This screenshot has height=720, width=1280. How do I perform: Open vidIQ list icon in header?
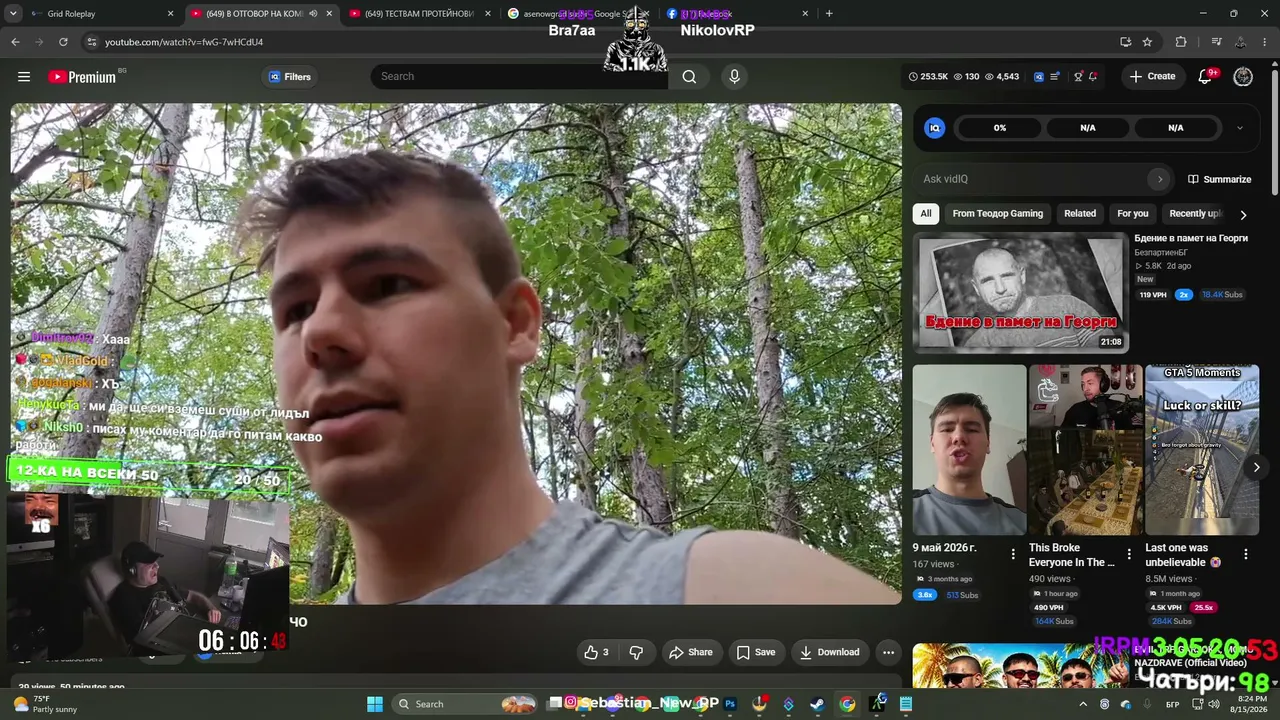point(1055,77)
